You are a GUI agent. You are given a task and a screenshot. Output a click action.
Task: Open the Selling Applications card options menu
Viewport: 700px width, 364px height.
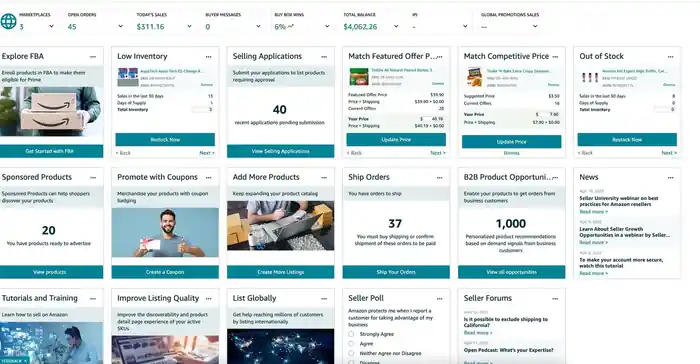click(x=324, y=57)
